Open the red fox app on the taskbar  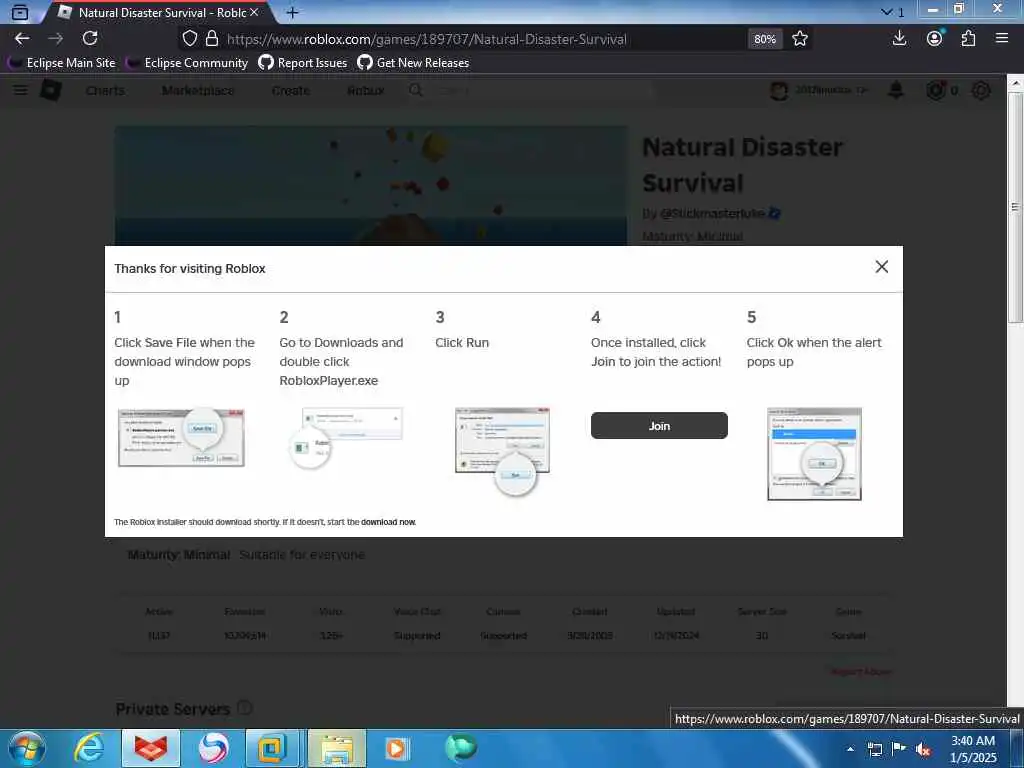click(150, 748)
